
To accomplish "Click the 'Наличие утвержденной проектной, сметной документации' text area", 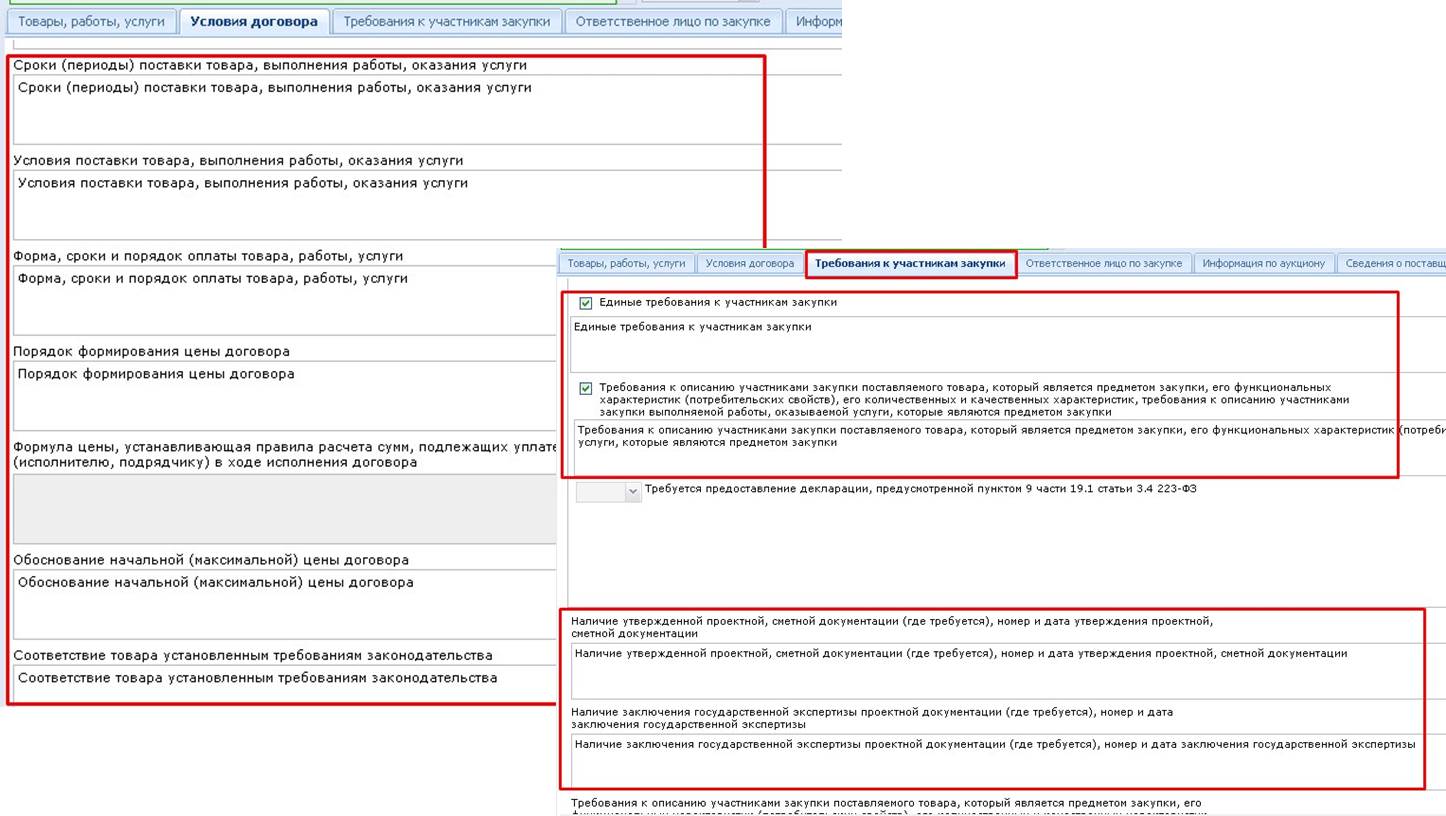I will click(1008, 671).
